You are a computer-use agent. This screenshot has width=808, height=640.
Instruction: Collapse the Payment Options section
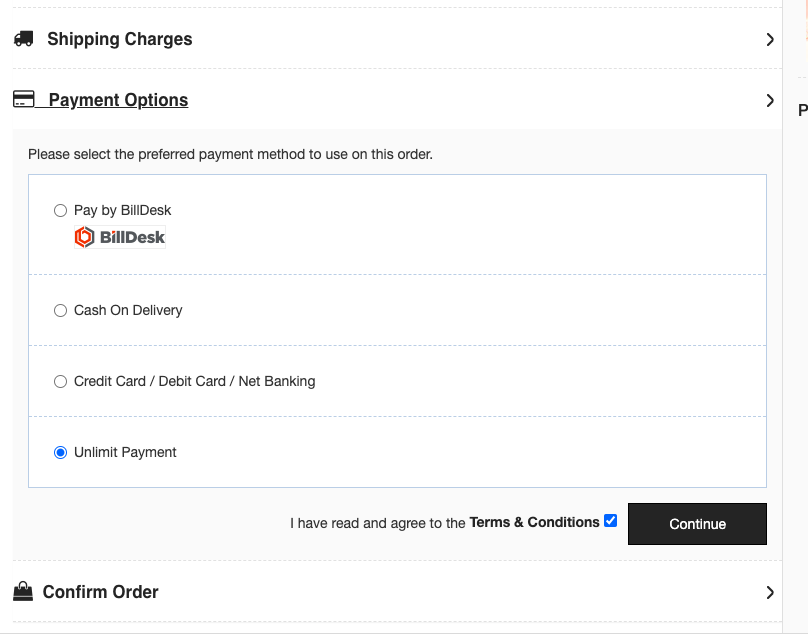click(115, 99)
